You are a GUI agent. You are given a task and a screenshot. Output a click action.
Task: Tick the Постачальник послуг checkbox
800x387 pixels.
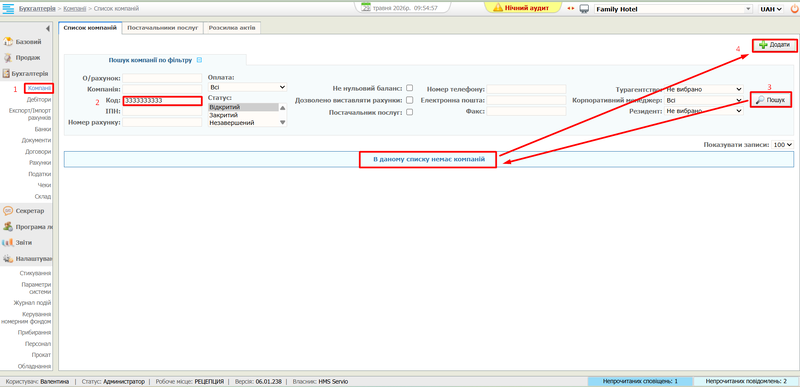pos(409,112)
